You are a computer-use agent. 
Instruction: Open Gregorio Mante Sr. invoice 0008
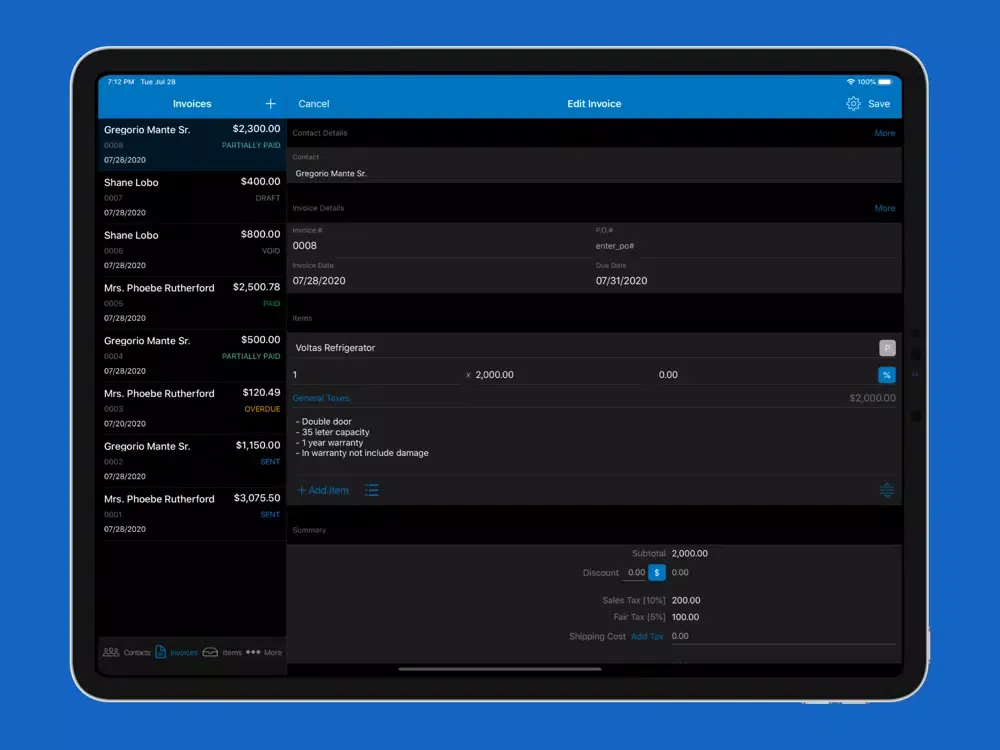192,144
